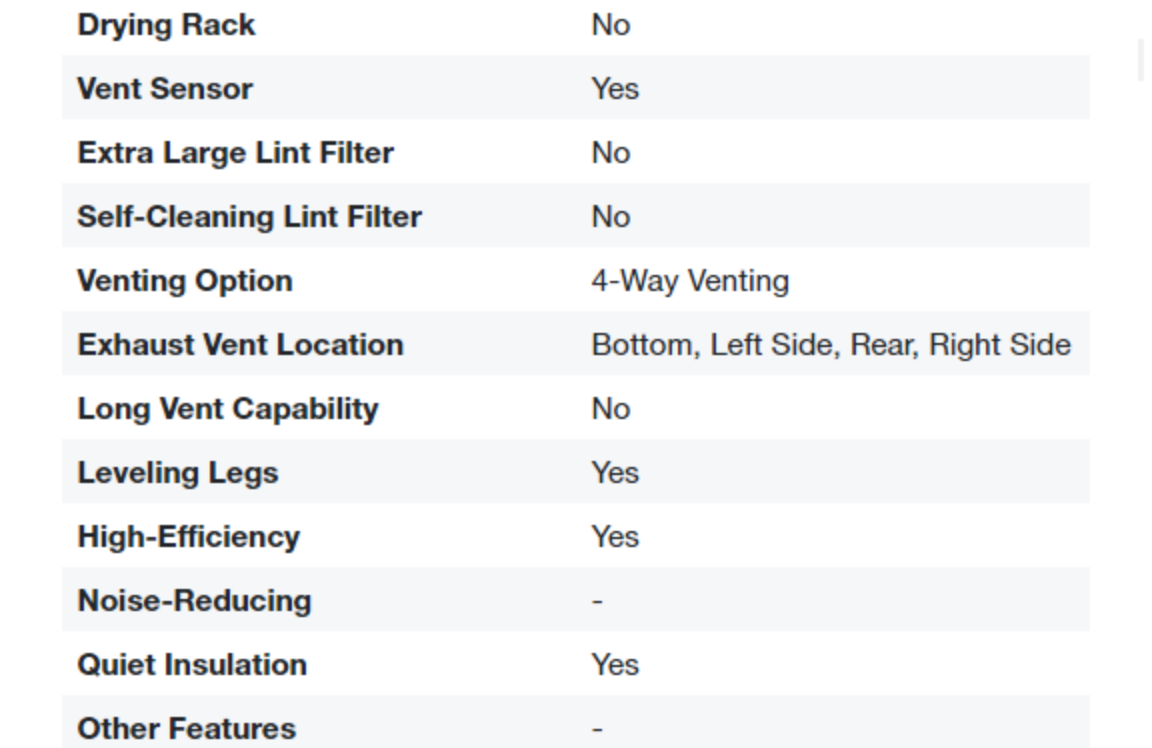Click the Quiet Insulation row label
Viewport: 1152px width, 748px height.
[x=192, y=665]
